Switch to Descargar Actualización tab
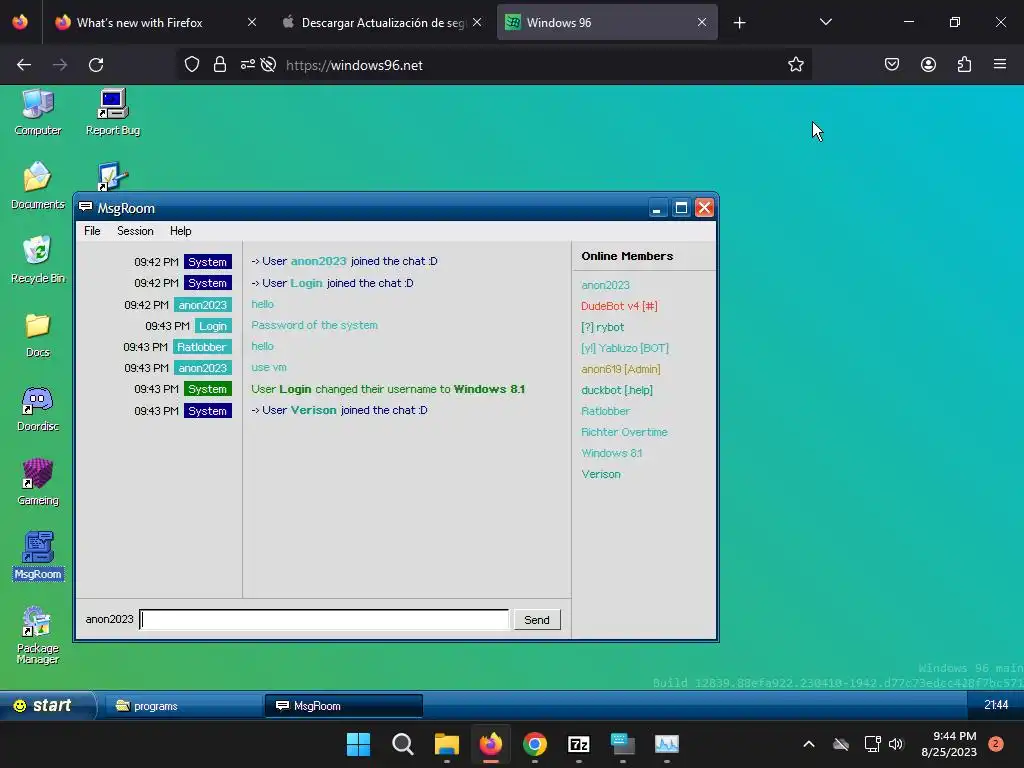This screenshot has width=1024, height=768. pyautogui.click(x=383, y=23)
